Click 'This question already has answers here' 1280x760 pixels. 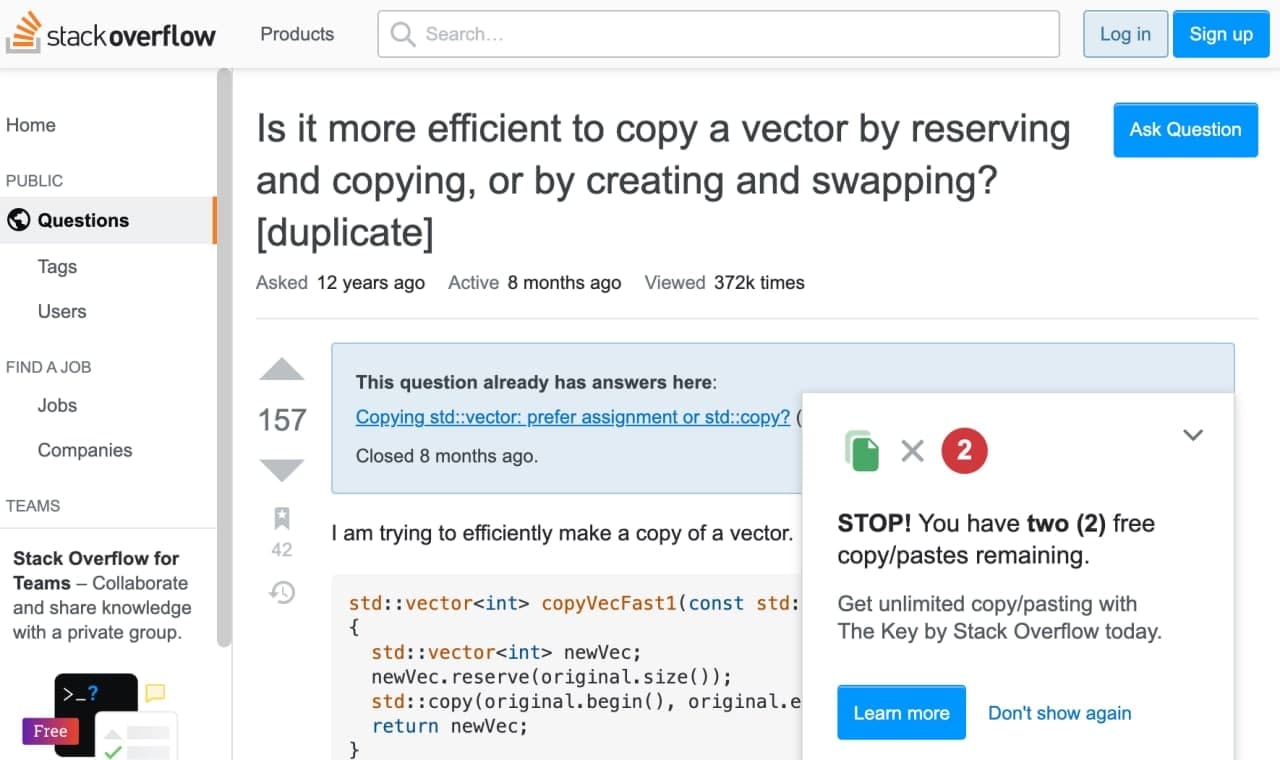coord(536,382)
